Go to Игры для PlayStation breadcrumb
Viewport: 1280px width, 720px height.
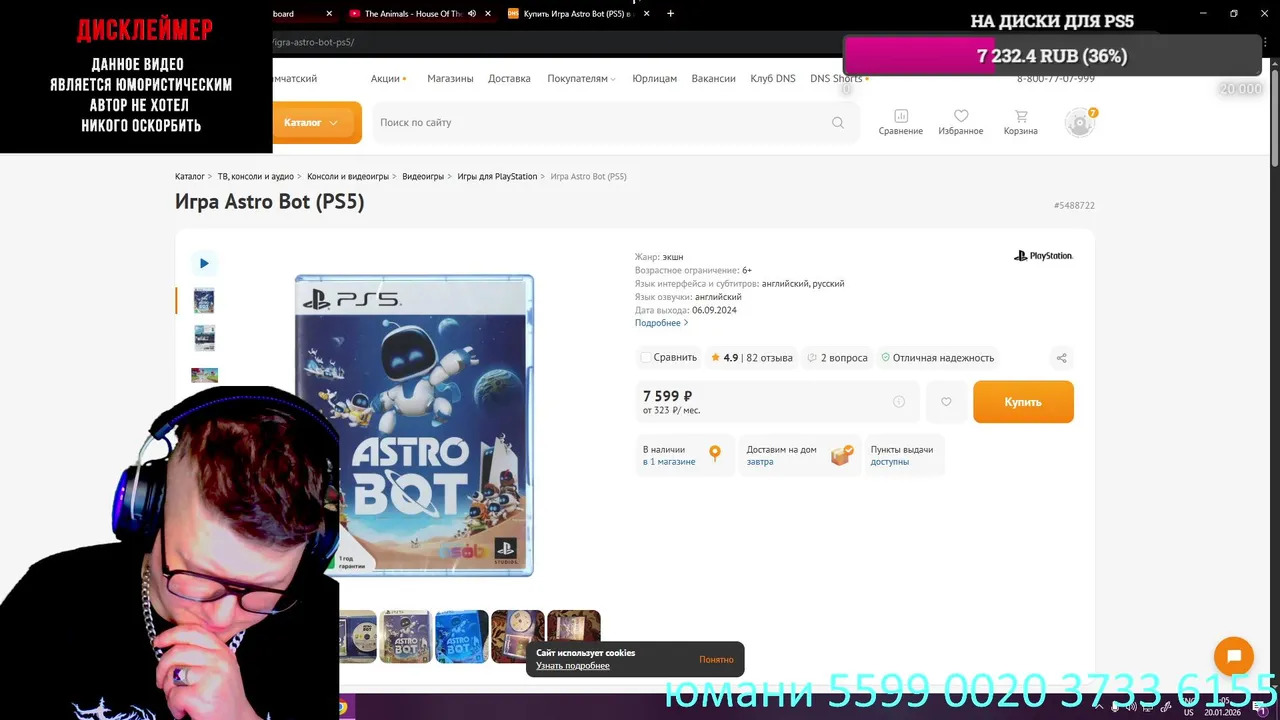pyautogui.click(x=497, y=177)
